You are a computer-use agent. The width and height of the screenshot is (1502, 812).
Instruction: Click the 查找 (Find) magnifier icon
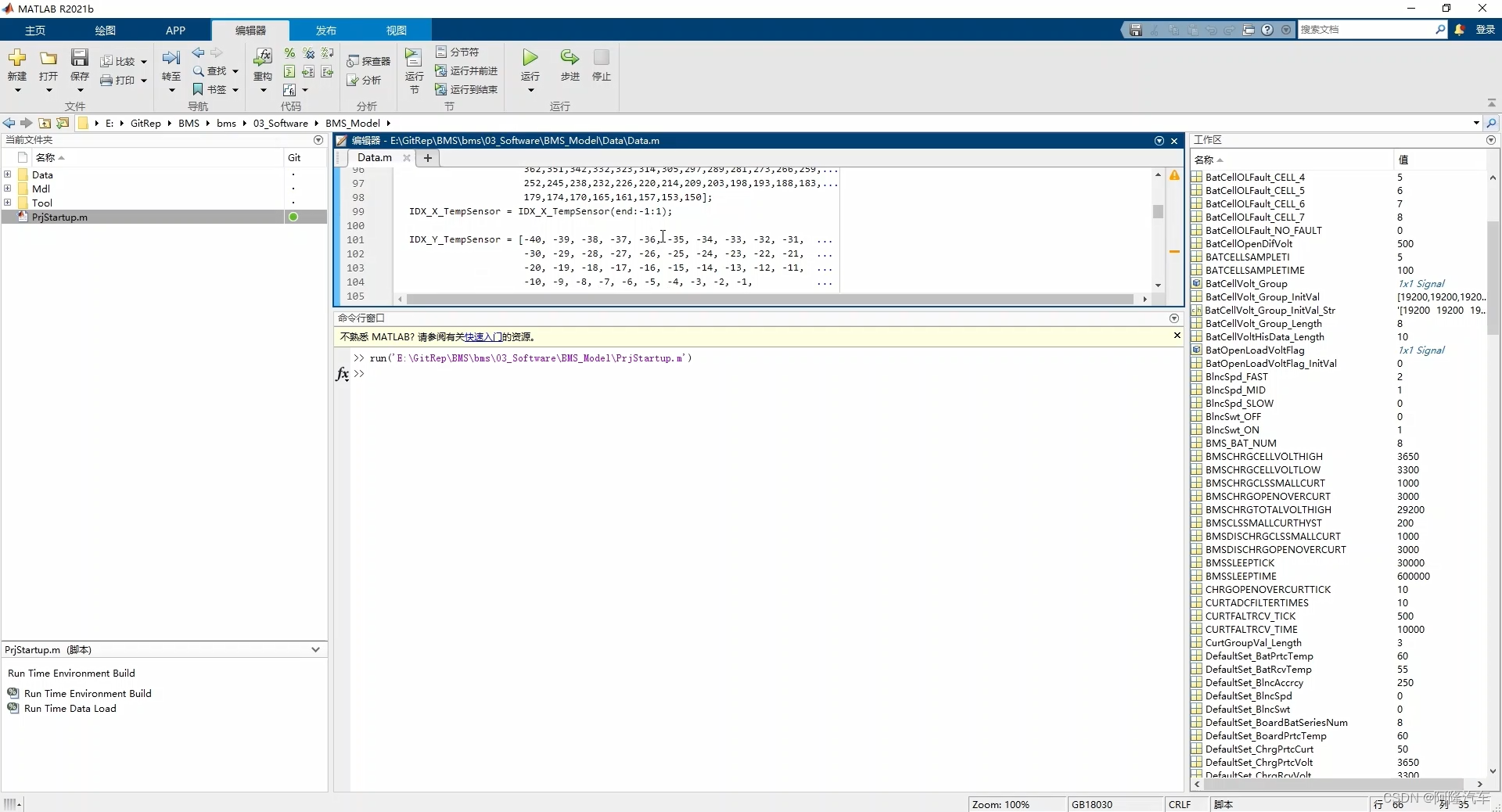199,70
